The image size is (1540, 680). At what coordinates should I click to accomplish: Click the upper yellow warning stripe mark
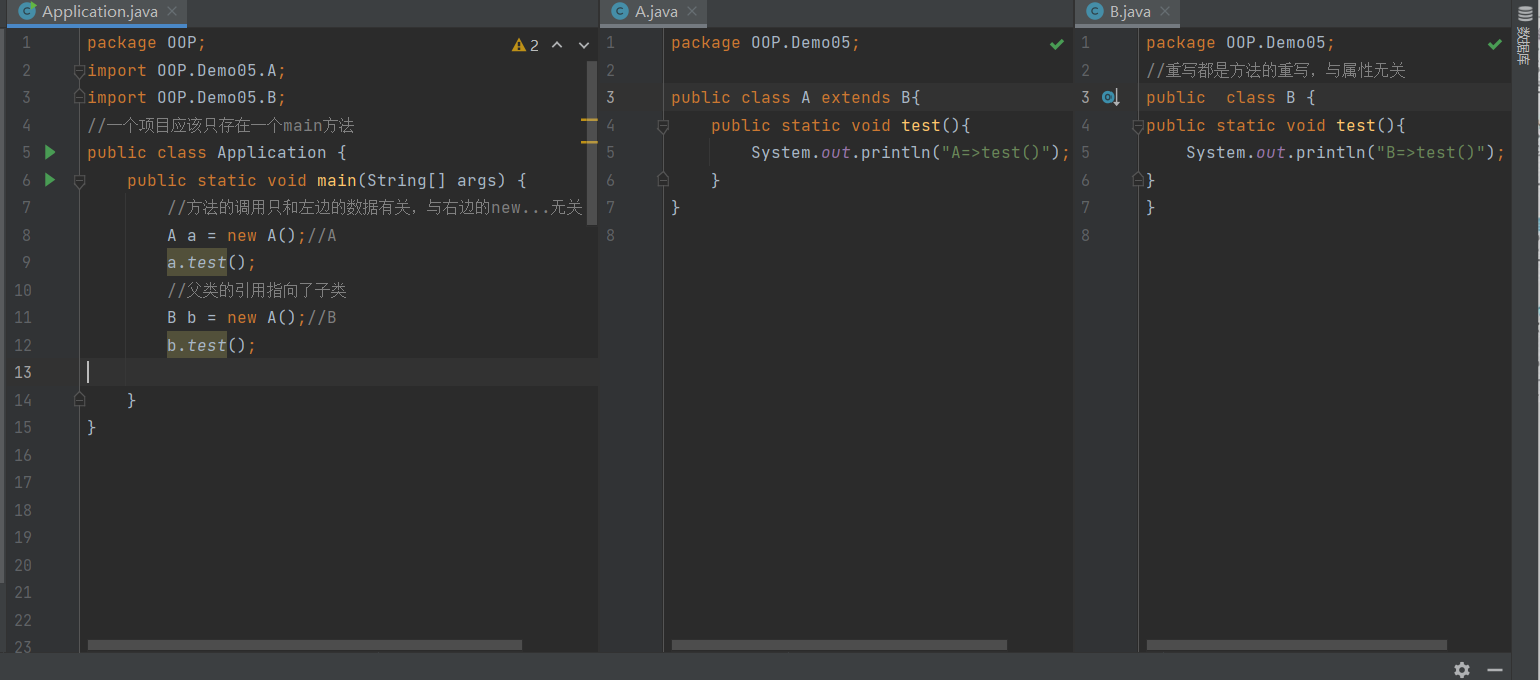[x=589, y=120]
